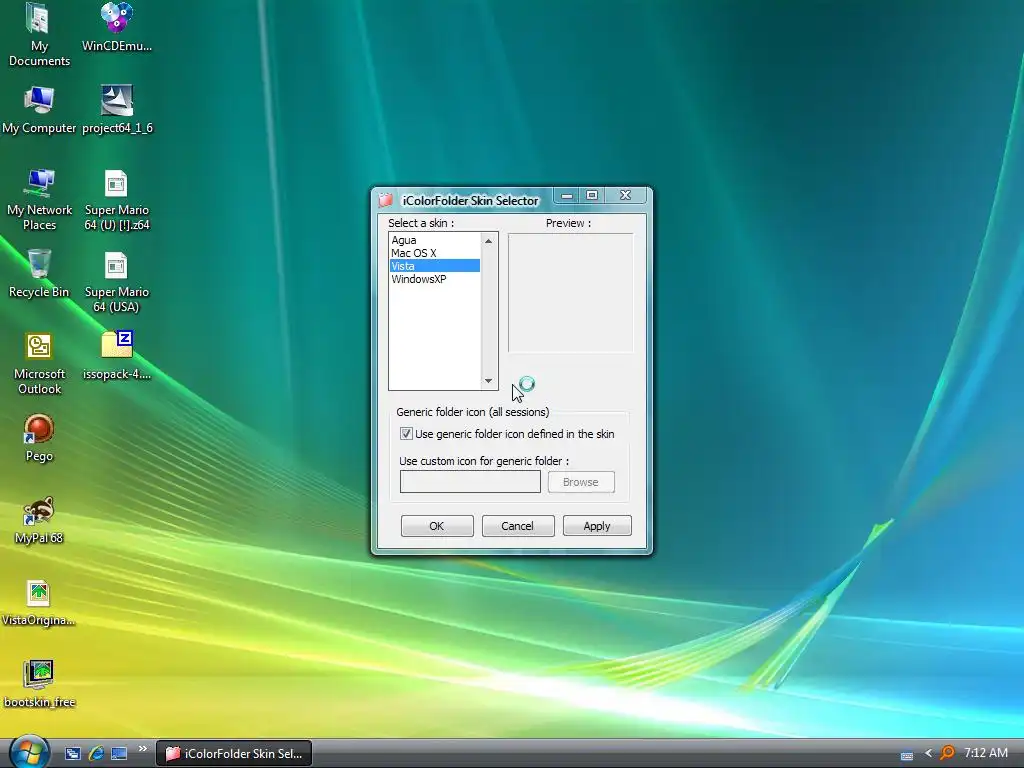Click Show Desktop quick launch icon
This screenshot has height=768, width=1024.
click(72, 754)
